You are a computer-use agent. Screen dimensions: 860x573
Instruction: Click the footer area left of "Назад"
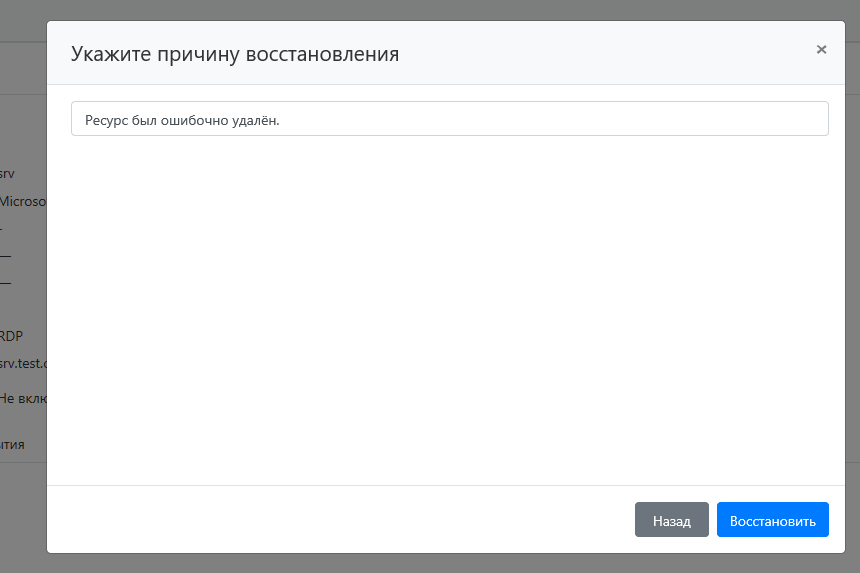pos(340,520)
